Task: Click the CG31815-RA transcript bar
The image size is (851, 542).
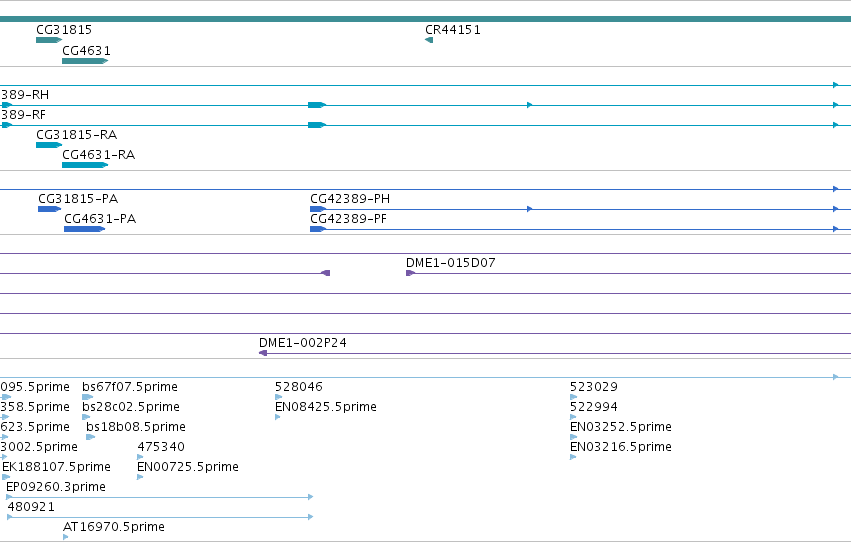Action: 49,145
